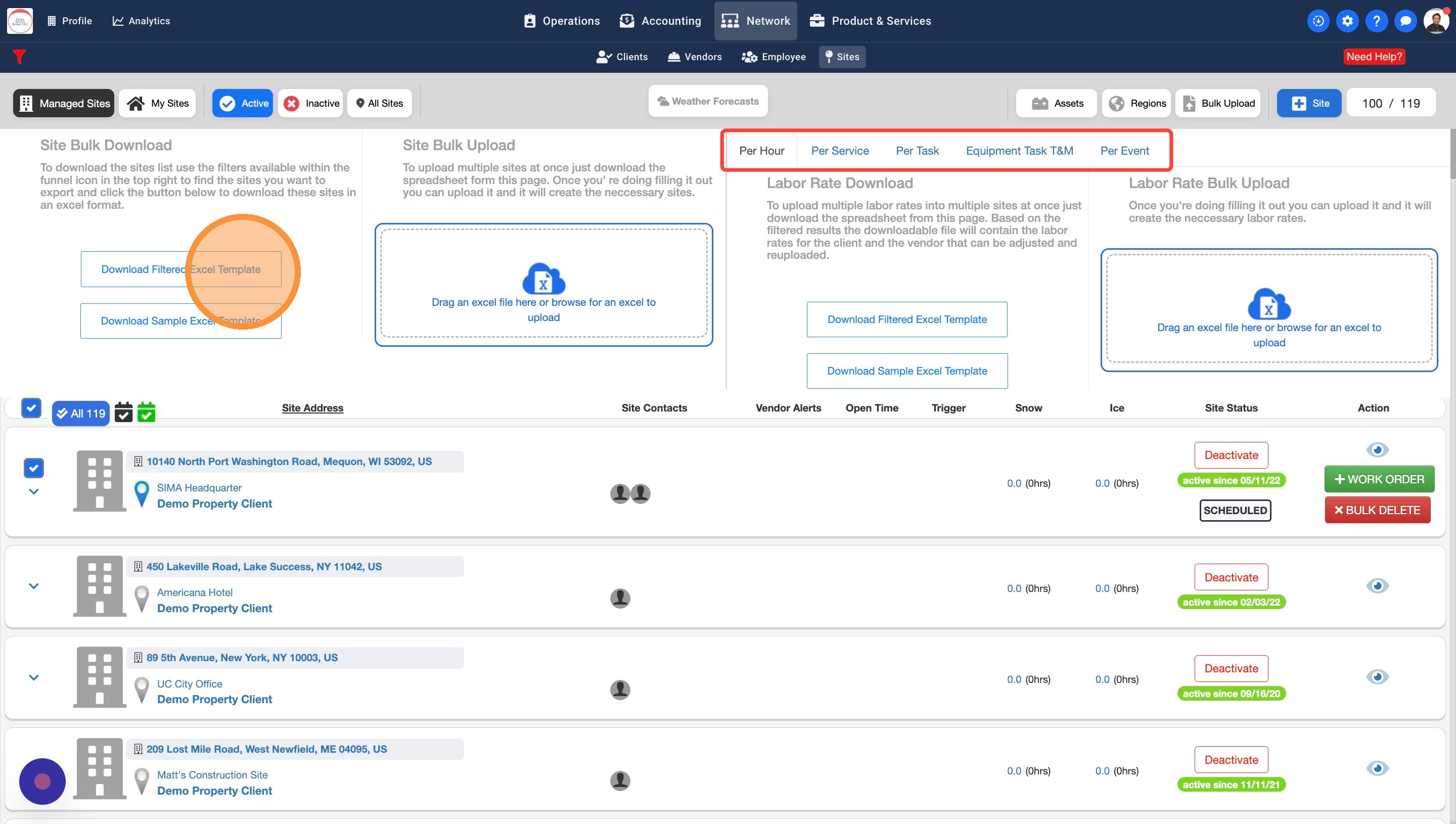Switch to the Per Service tab
Image resolution: width=1456 pixels, height=824 pixels.
[x=840, y=151]
